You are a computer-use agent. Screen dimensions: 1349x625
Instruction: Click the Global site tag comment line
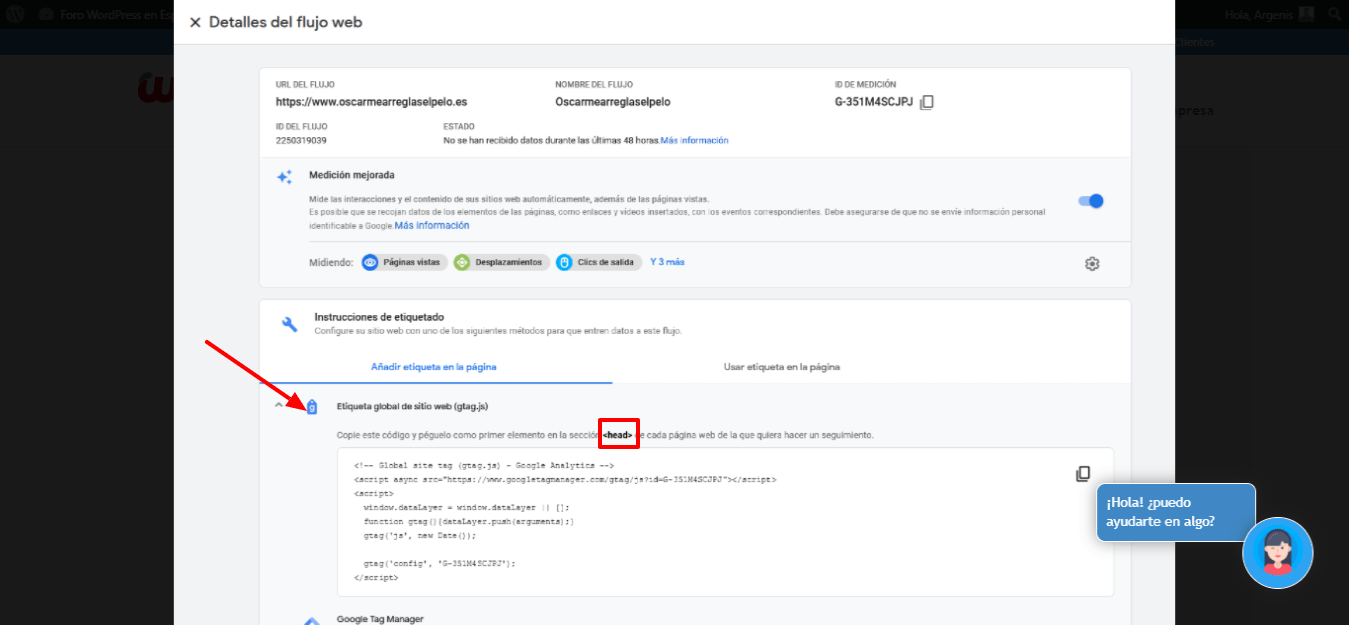point(483,465)
